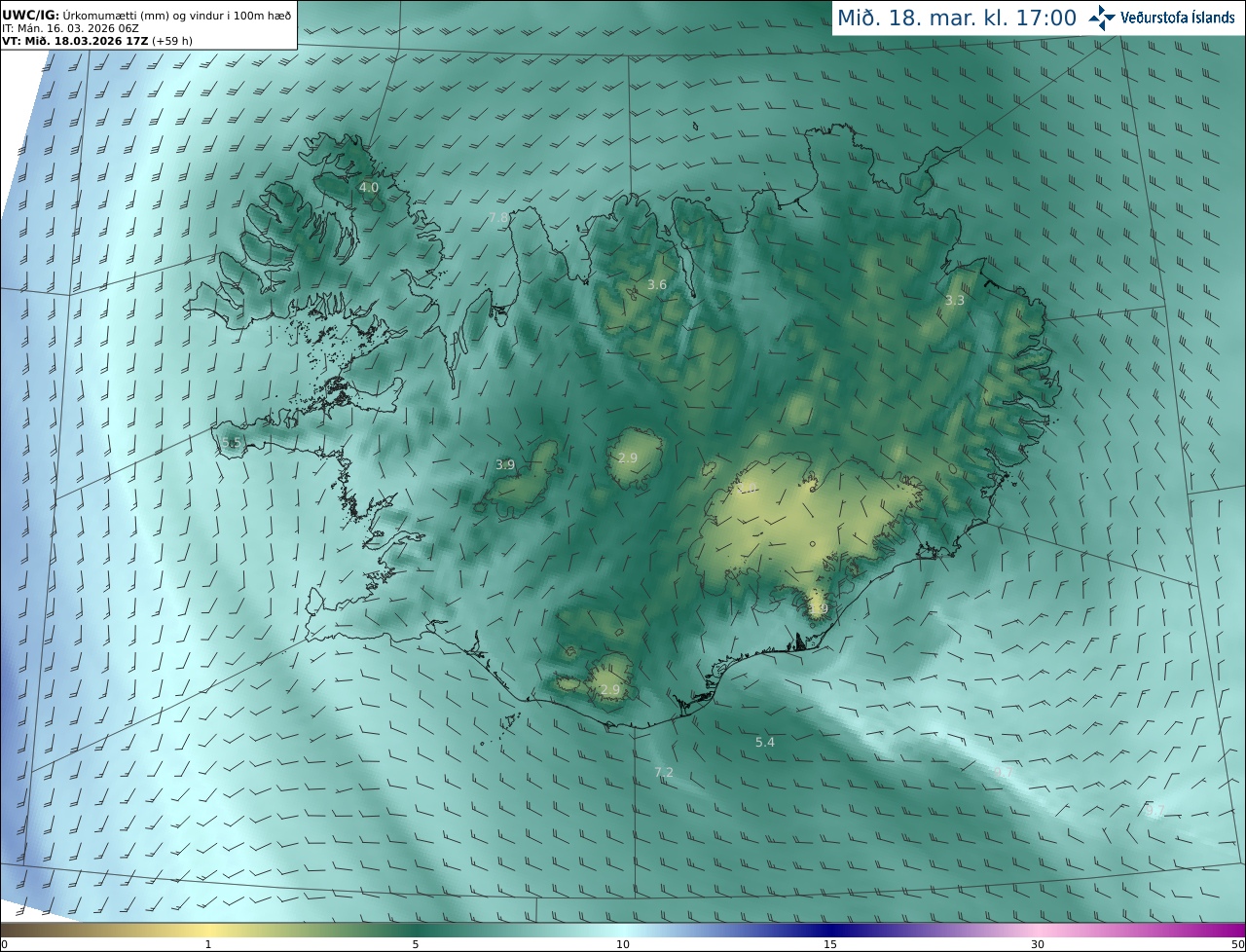Click the Veðurstofa Íslands name text

tap(1178, 18)
